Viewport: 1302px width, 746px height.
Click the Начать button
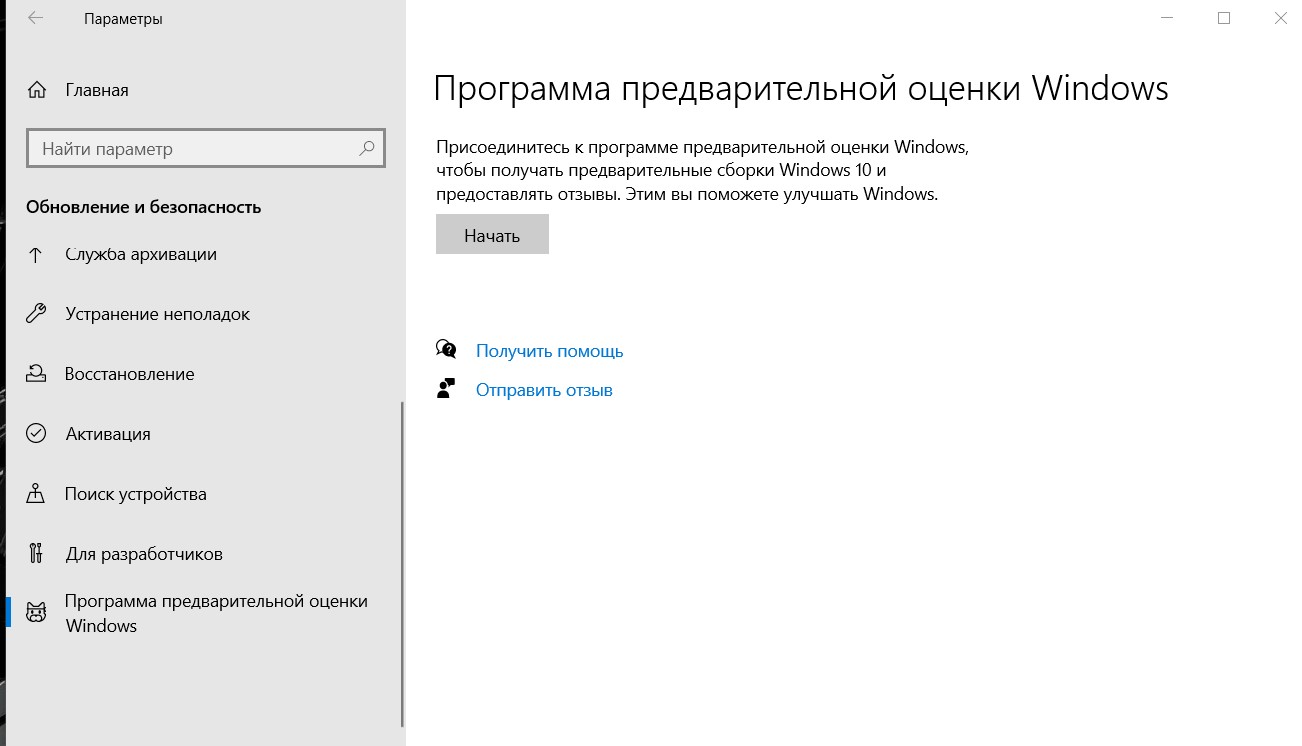pyautogui.click(x=492, y=236)
